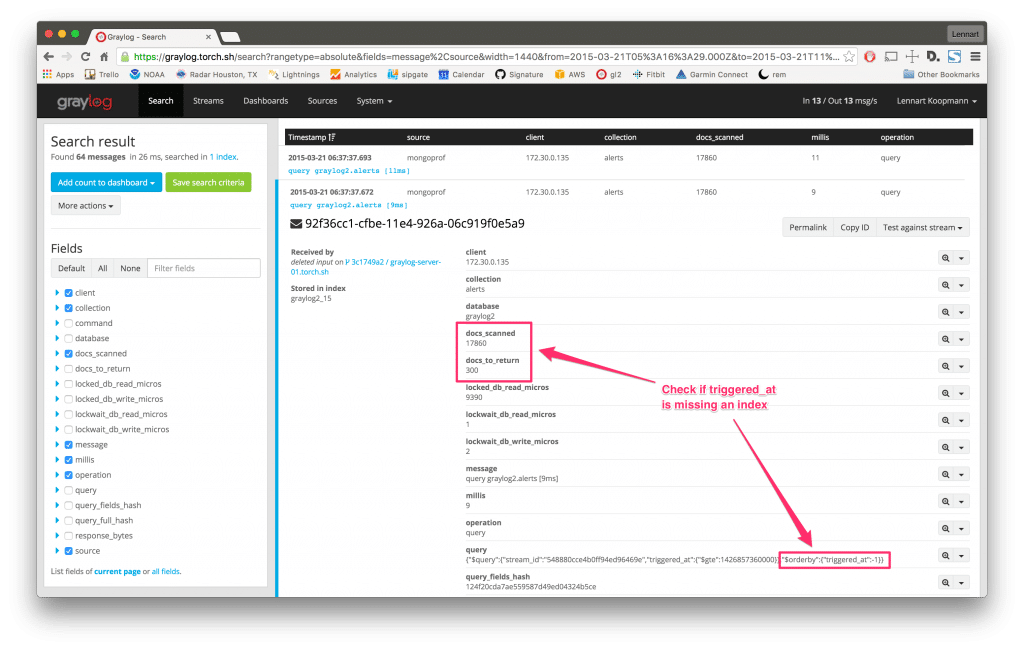Open the Streams page in navbar
The height and width of the screenshot is (650, 1024).
pyautogui.click(x=208, y=101)
